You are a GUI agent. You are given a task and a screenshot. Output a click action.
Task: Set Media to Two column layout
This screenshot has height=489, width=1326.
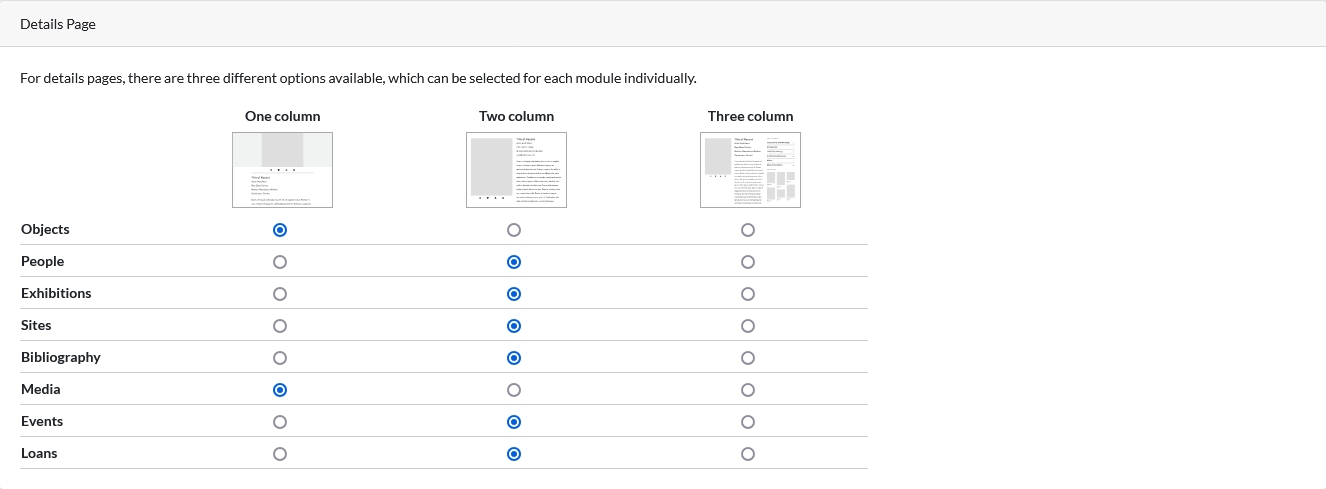[x=514, y=390]
